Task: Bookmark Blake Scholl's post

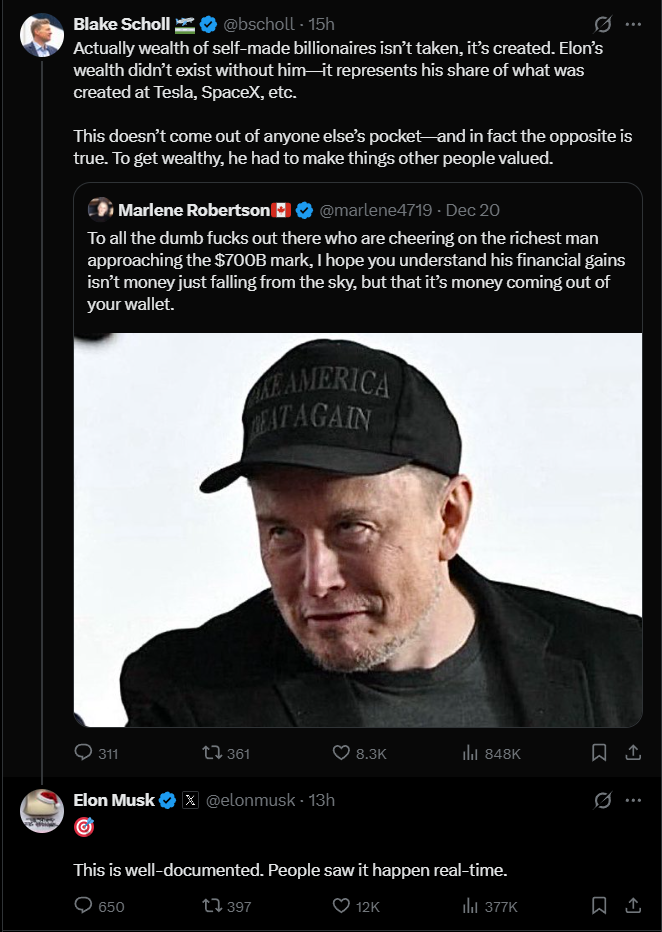Action: coord(599,753)
